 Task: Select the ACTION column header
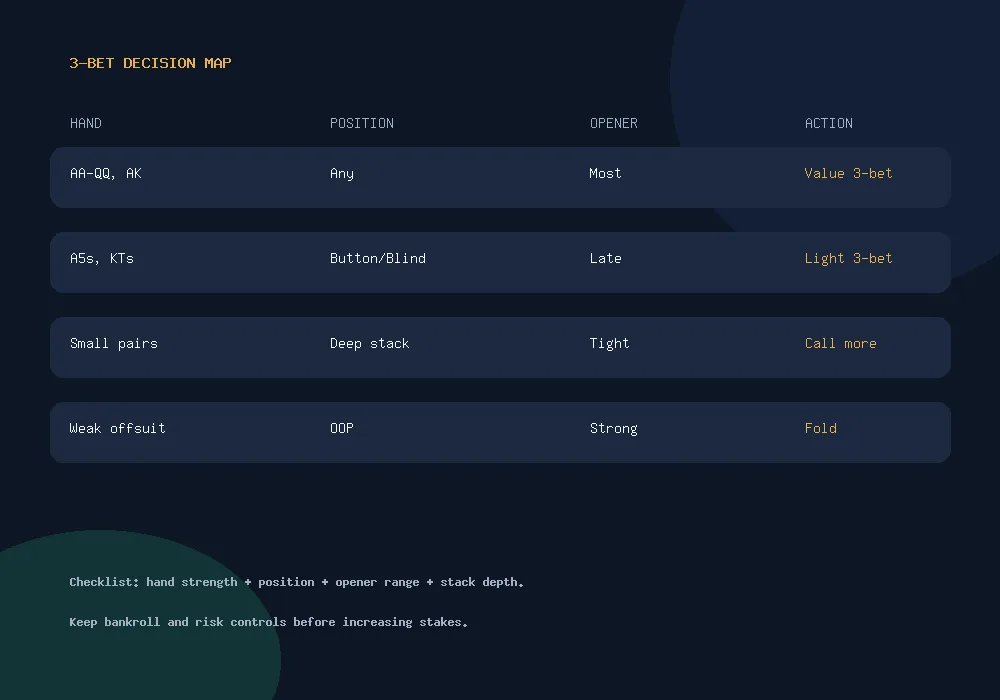[x=828, y=123]
